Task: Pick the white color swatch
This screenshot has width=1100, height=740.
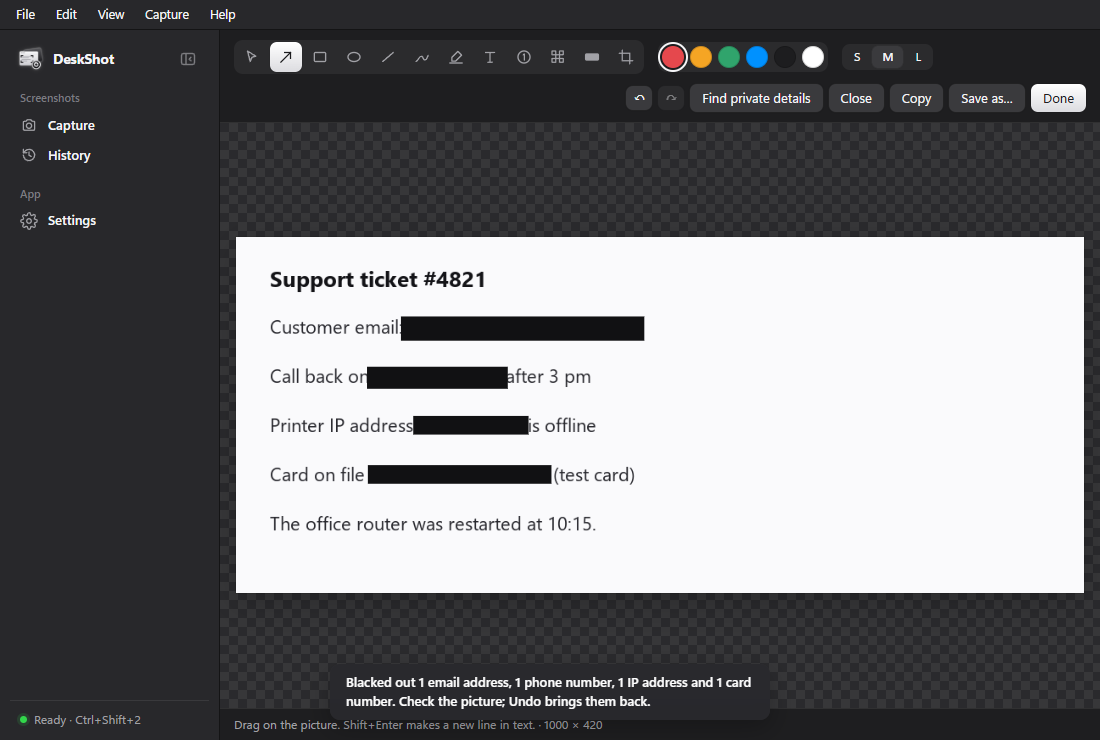Action: point(813,58)
